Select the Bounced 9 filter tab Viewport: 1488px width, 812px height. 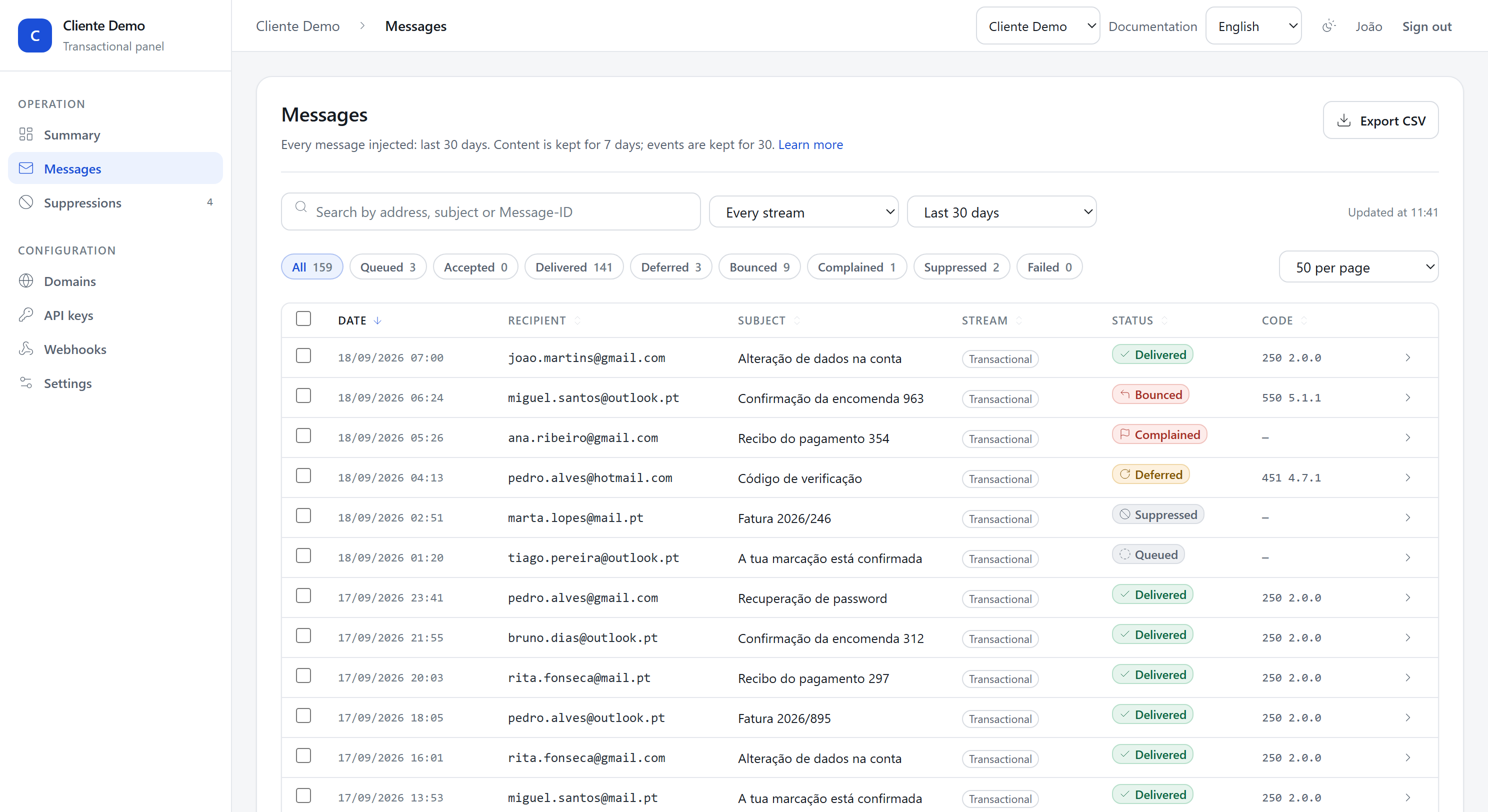pyautogui.click(x=759, y=267)
